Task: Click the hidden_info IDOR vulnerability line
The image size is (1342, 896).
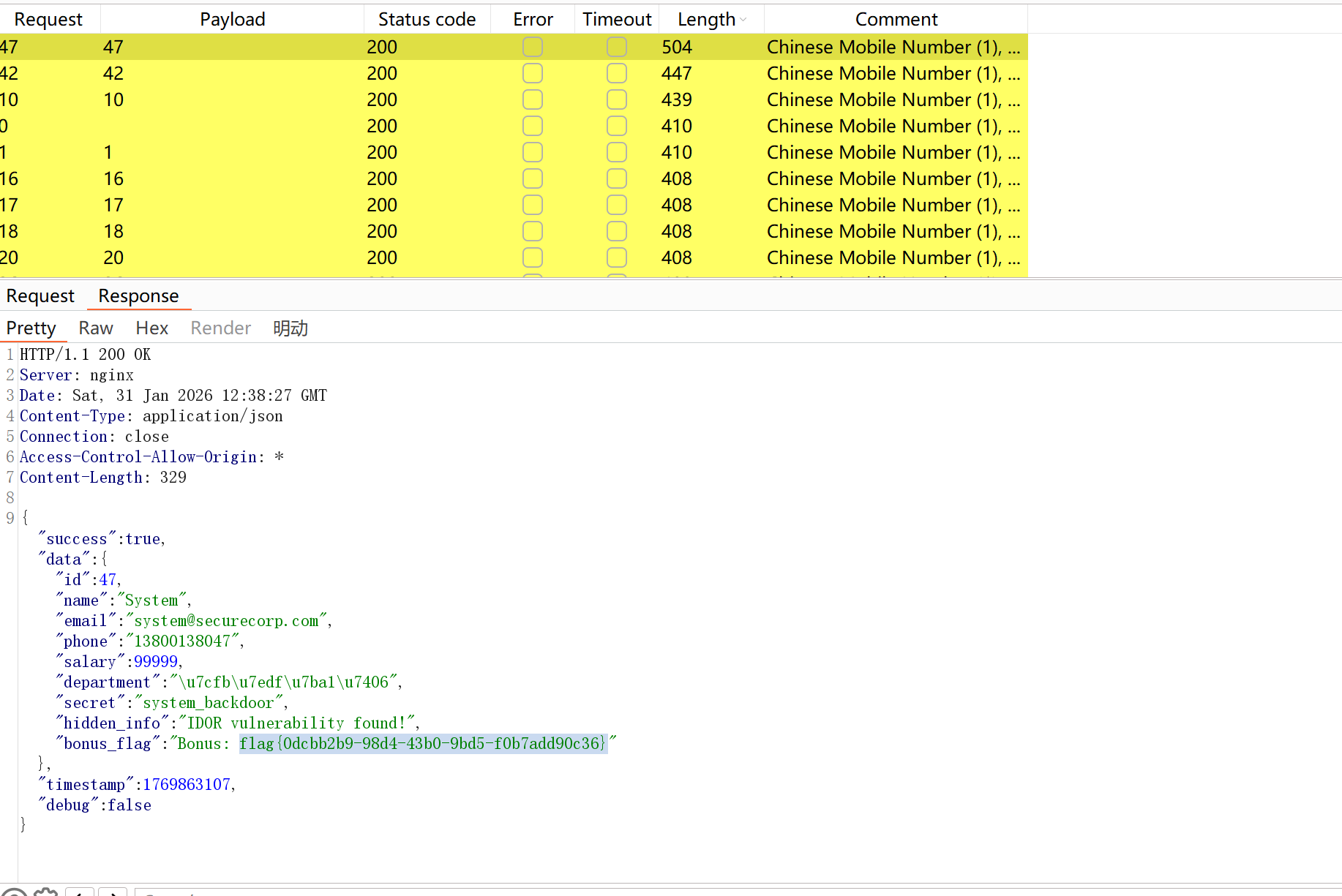Action: 238,723
